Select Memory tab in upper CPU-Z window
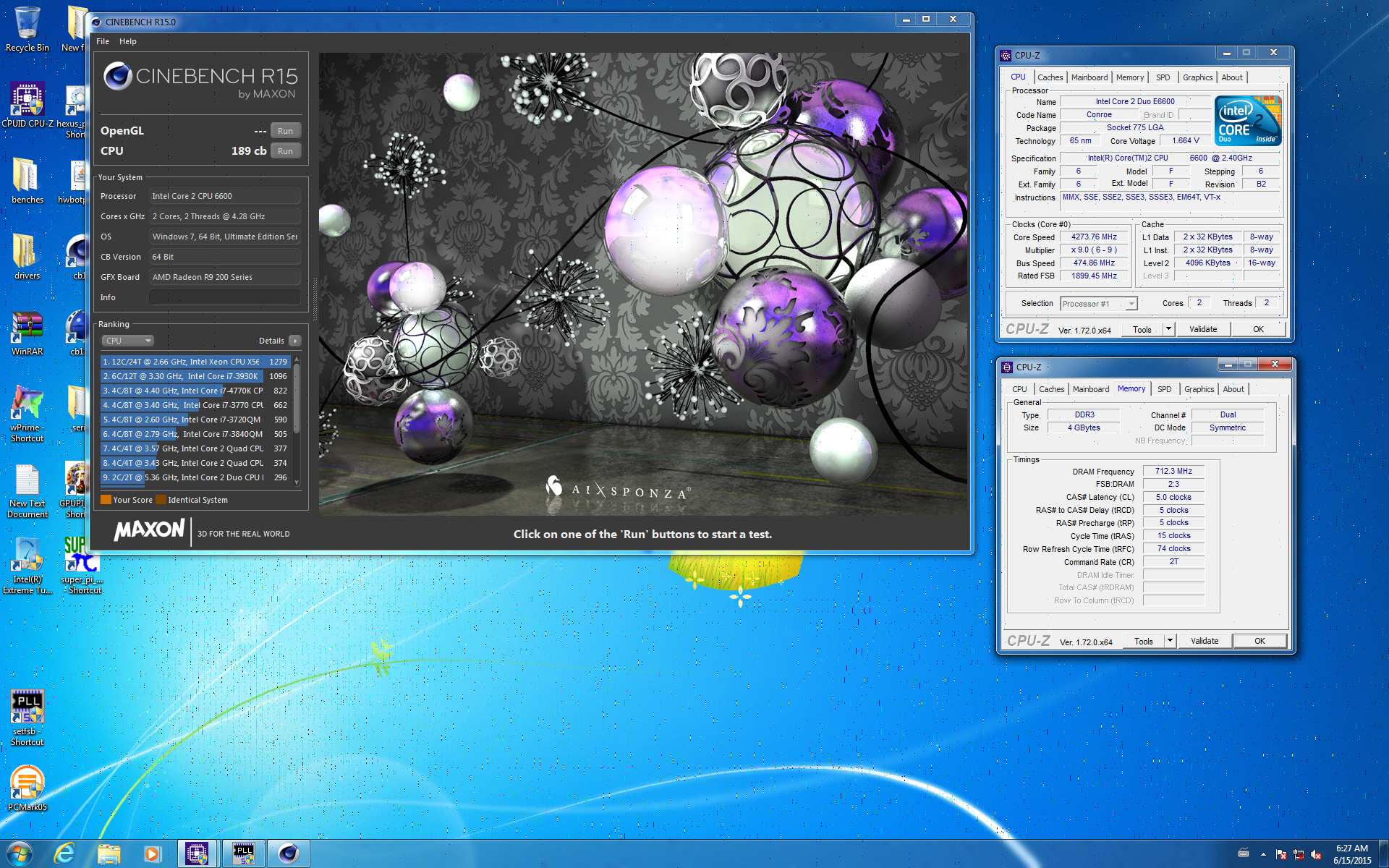Viewport: 1389px width, 868px height. (x=1130, y=77)
